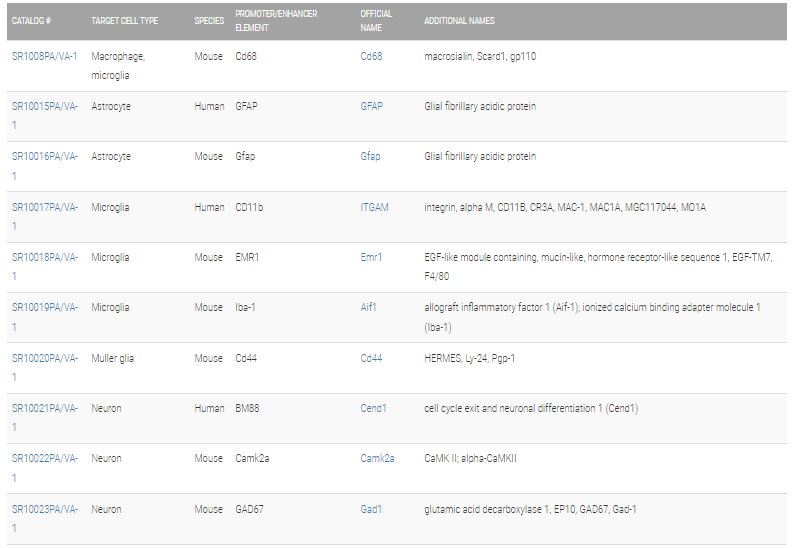Follow the human GFAP official name link
801x548 pixels.
(x=371, y=106)
